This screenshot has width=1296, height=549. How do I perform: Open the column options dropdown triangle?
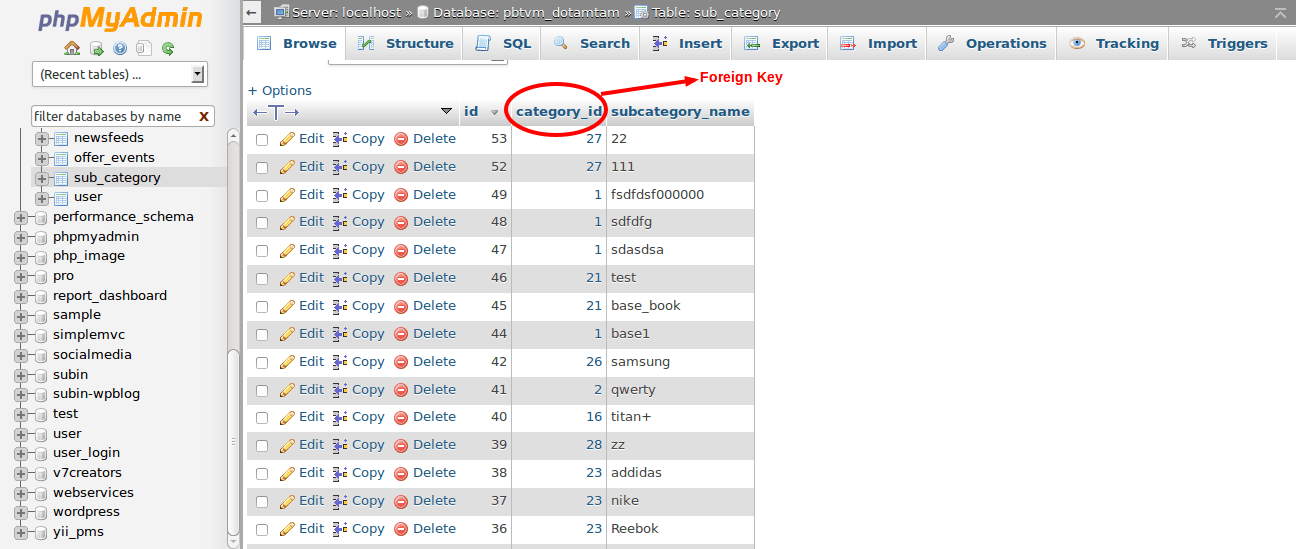pyautogui.click(x=447, y=111)
